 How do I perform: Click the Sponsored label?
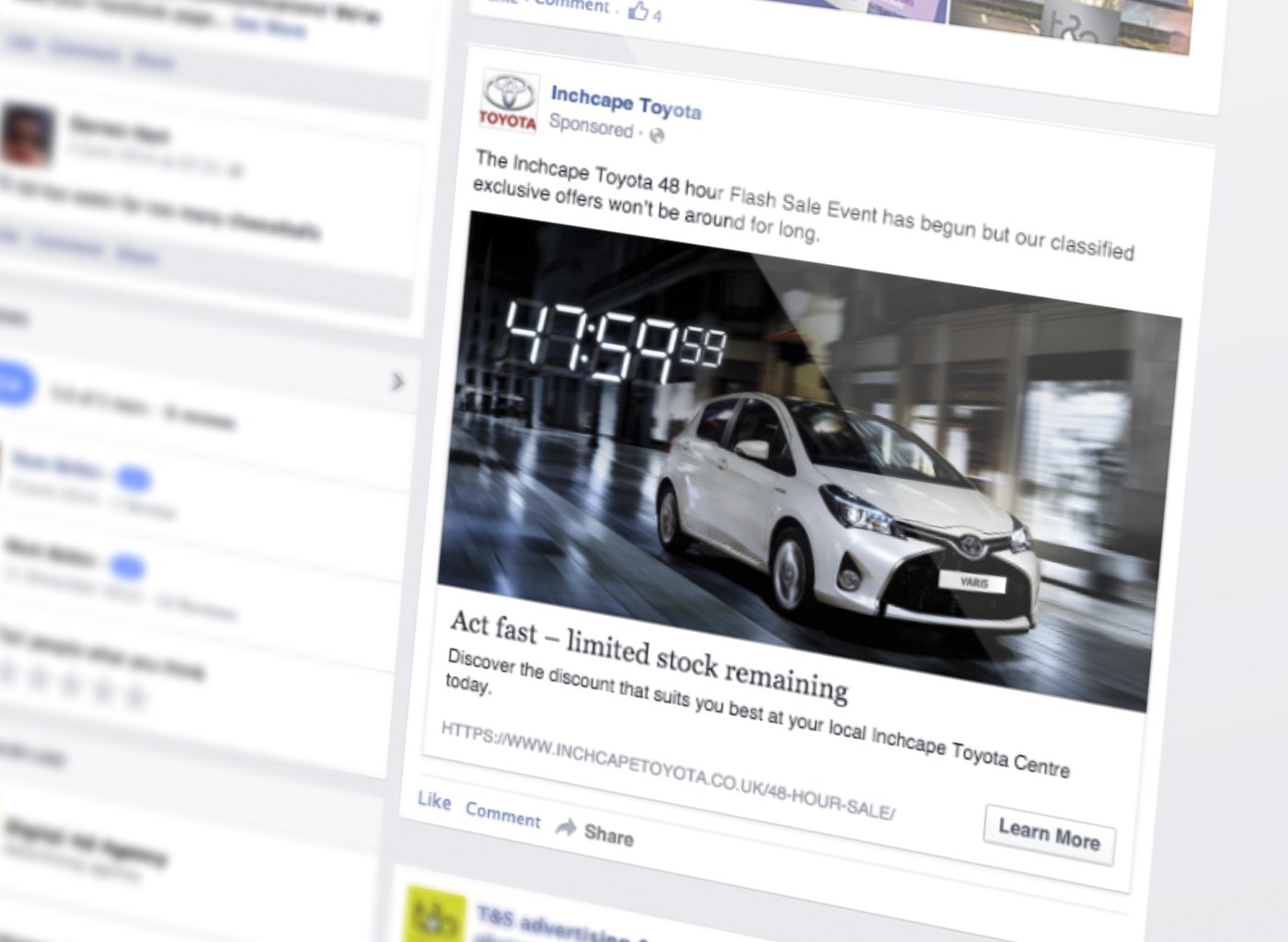591,125
